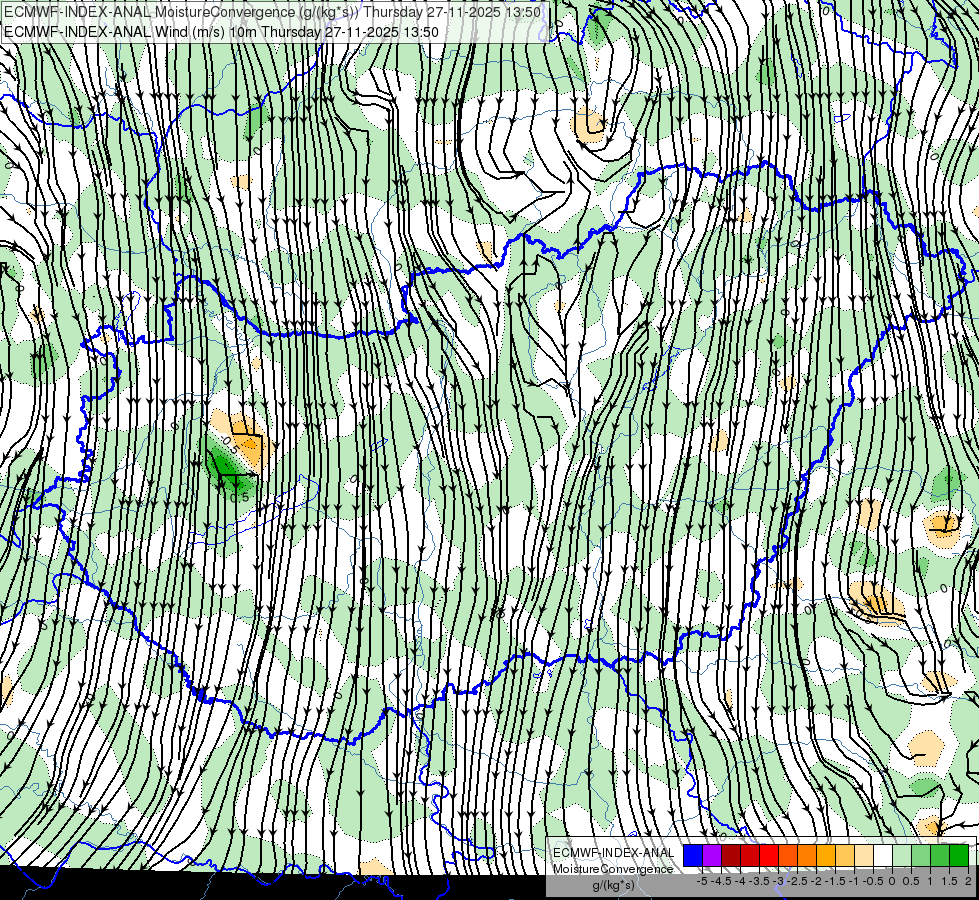
Task: Select the bright red swatch between -3.5 and -3
Action: click(x=769, y=855)
